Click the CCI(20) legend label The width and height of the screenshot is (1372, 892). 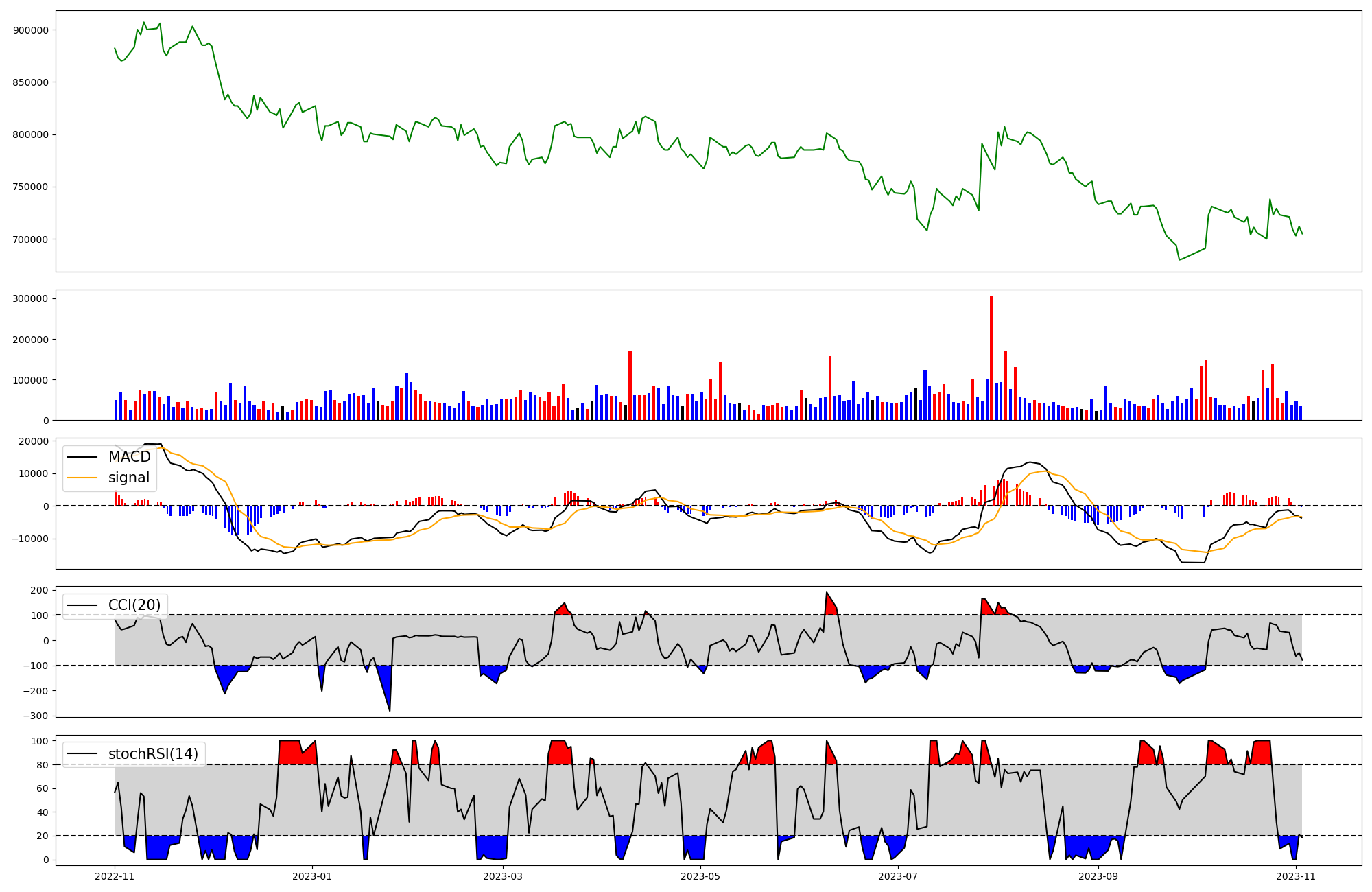pyautogui.click(x=134, y=605)
